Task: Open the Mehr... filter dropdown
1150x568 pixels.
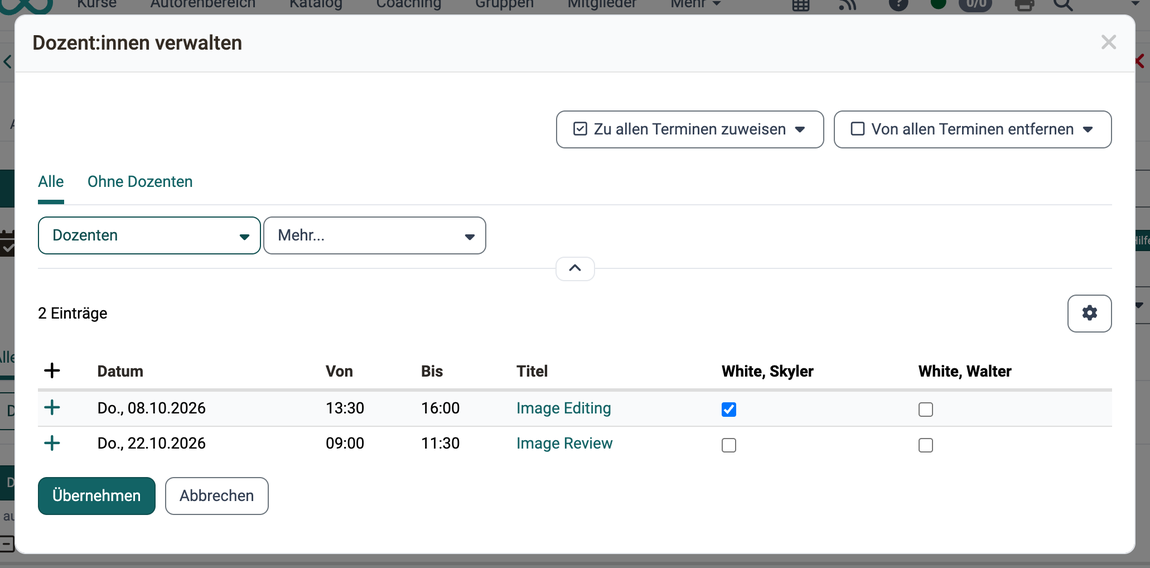Action: pos(375,236)
